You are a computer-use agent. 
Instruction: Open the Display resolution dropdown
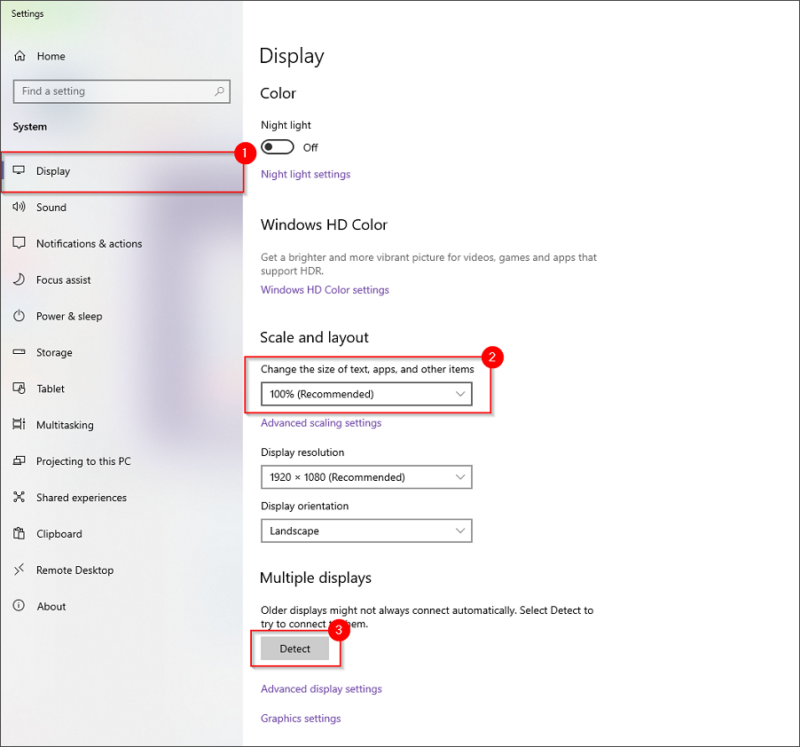point(366,477)
